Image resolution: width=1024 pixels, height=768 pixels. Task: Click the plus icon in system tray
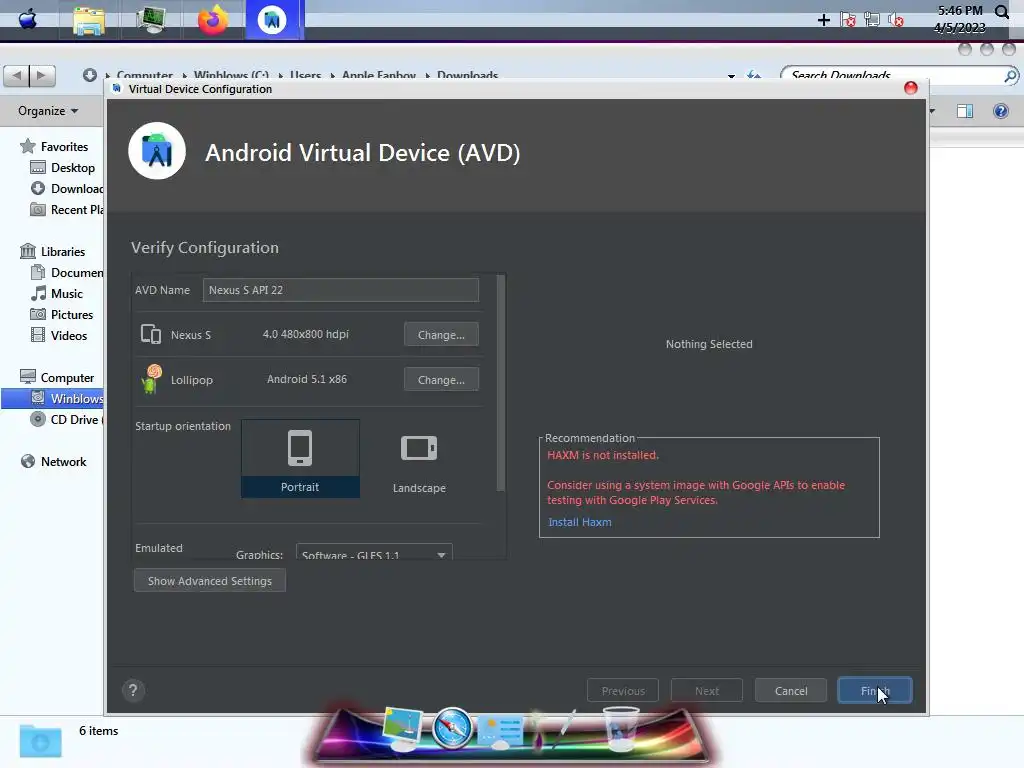coord(824,20)
